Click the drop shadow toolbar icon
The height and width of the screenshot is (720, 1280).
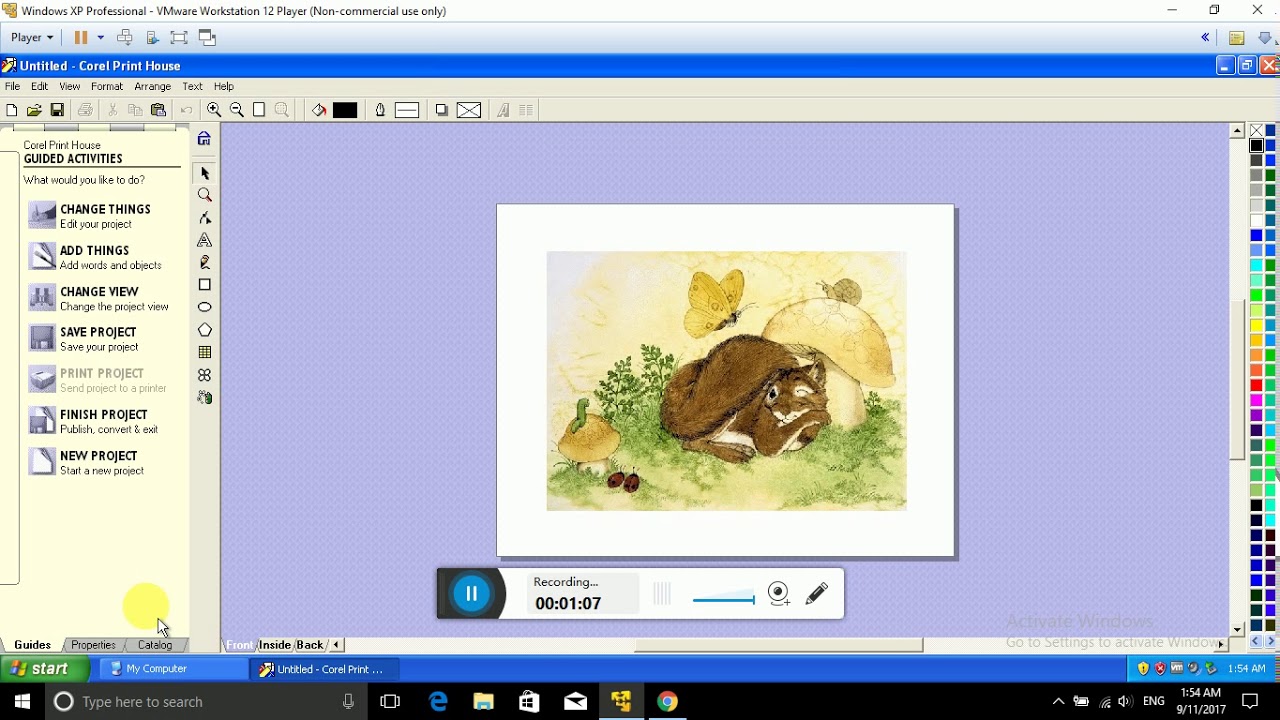coord(441,110)
